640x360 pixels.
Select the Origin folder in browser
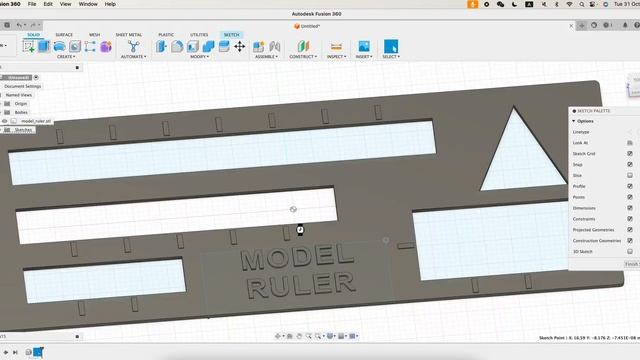tap(21, 104)
